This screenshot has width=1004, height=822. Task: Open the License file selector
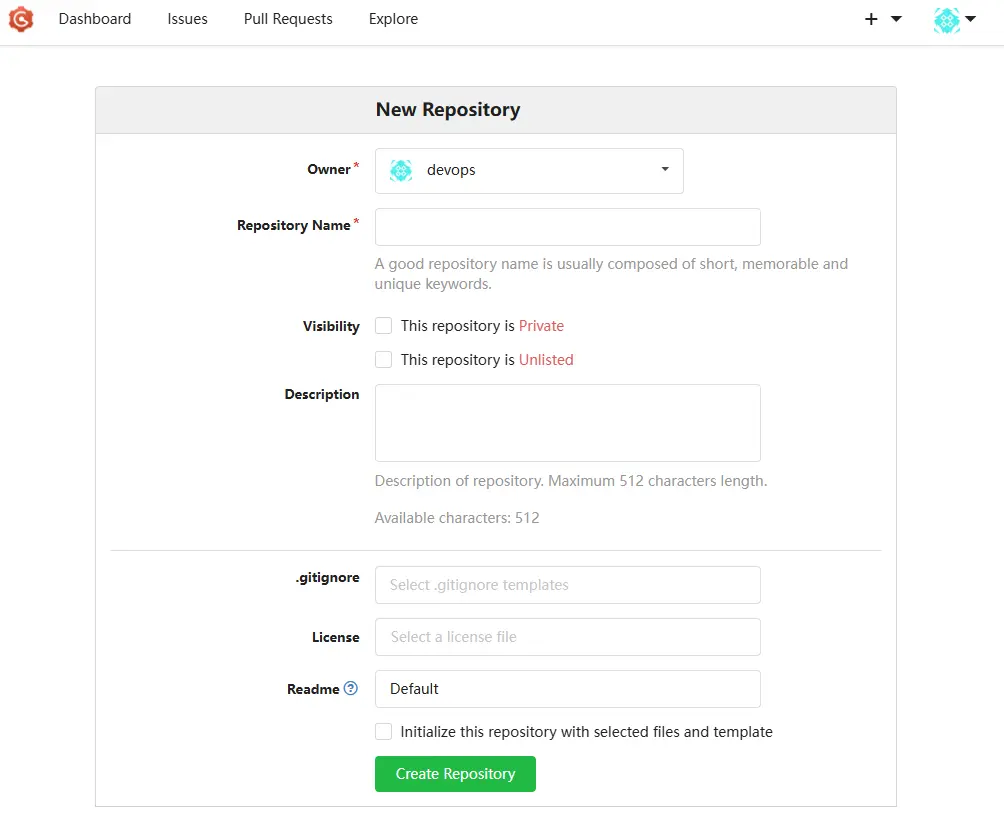567,637
